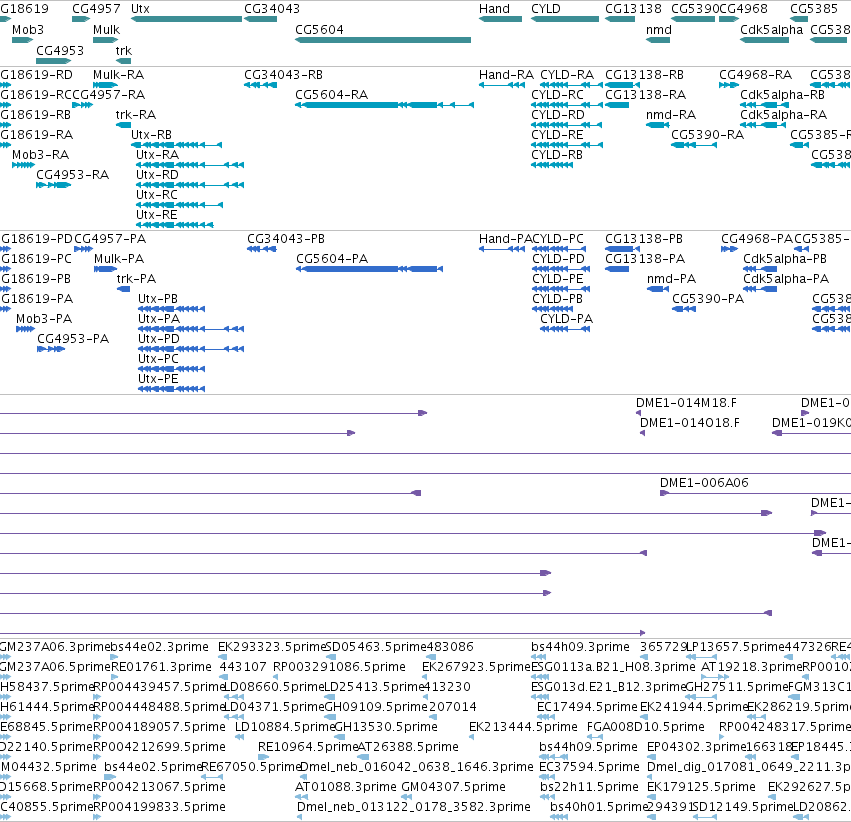Select transcript Utx-RE

(175, 225)
